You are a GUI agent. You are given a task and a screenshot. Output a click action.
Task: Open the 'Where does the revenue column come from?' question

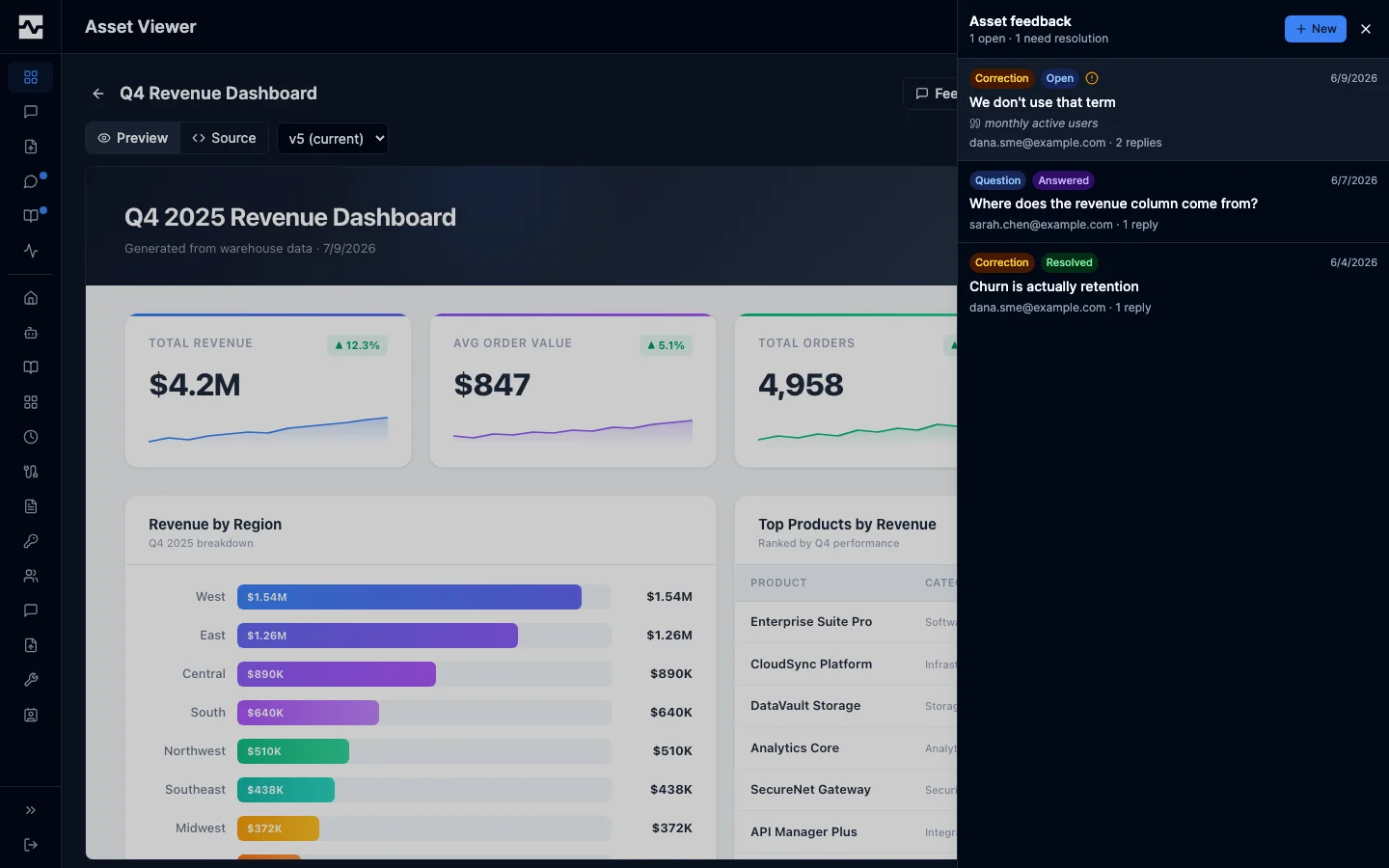tap(1173, 202)
